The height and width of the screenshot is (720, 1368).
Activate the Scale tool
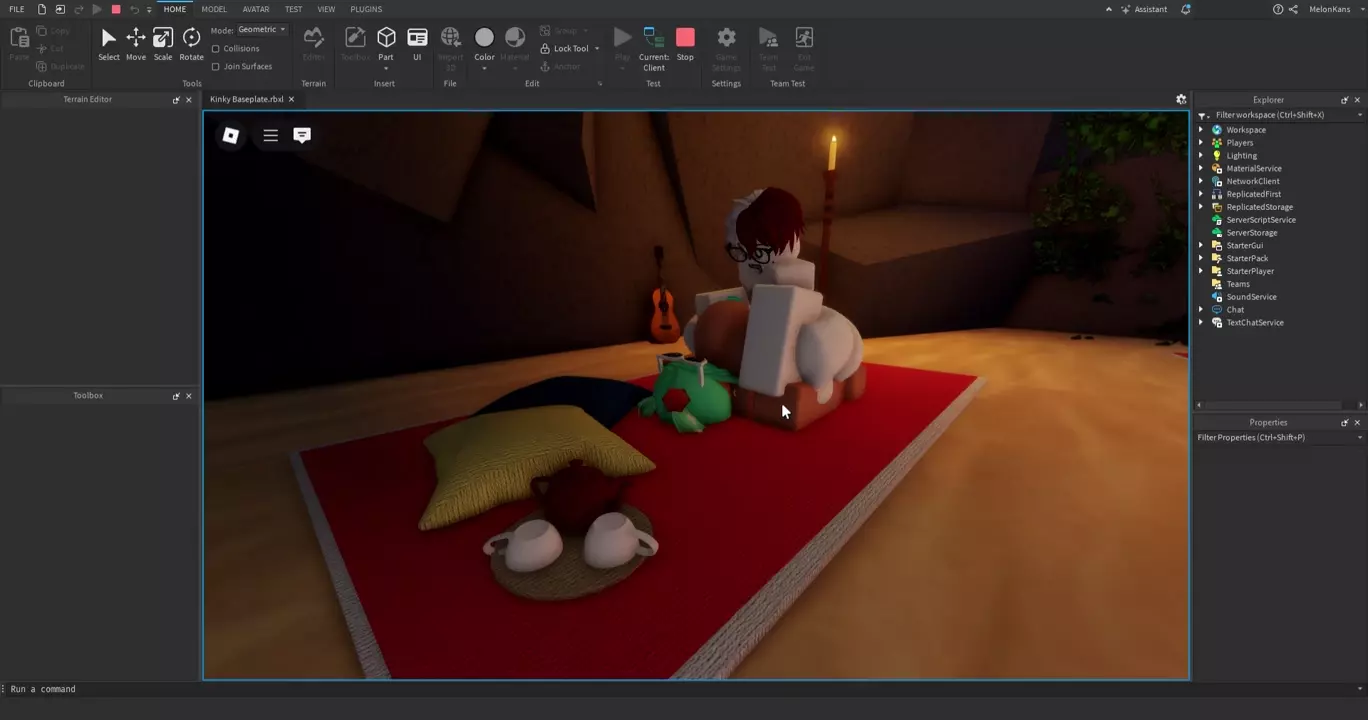click(162, 43)
